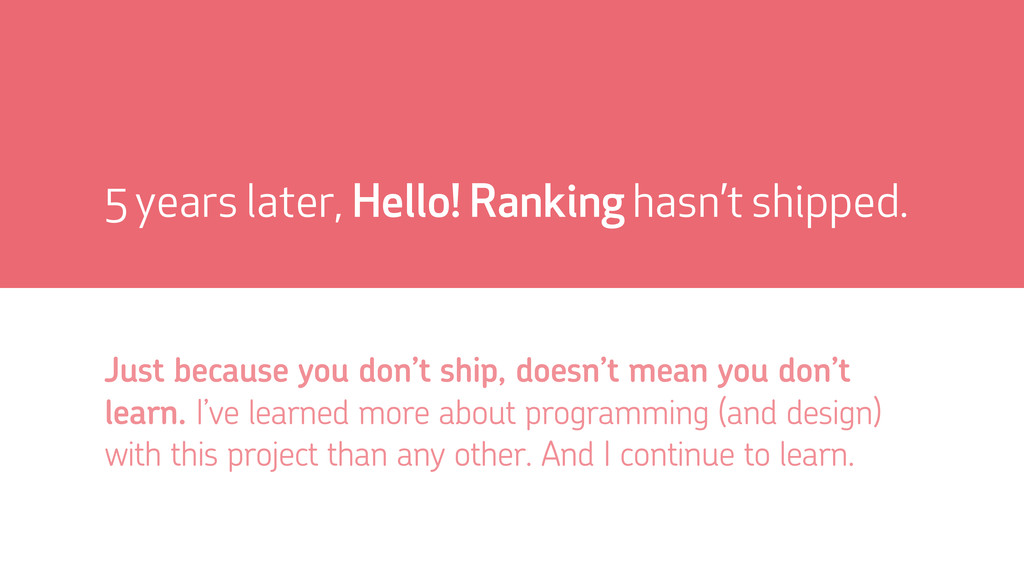Click the sentence "And I continue to learn."

coord(698,456)
